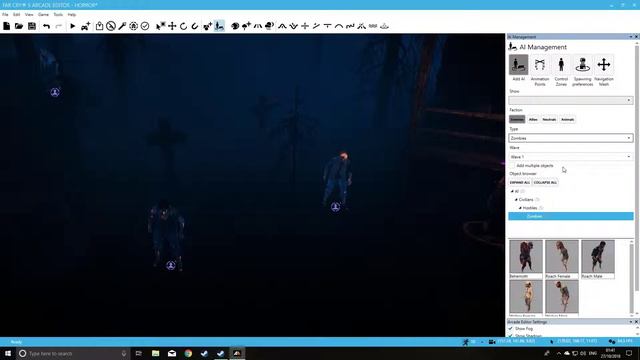Click the AI marker on the standing zombie
The image size is (640, 360).
click(x=335, y=207)
